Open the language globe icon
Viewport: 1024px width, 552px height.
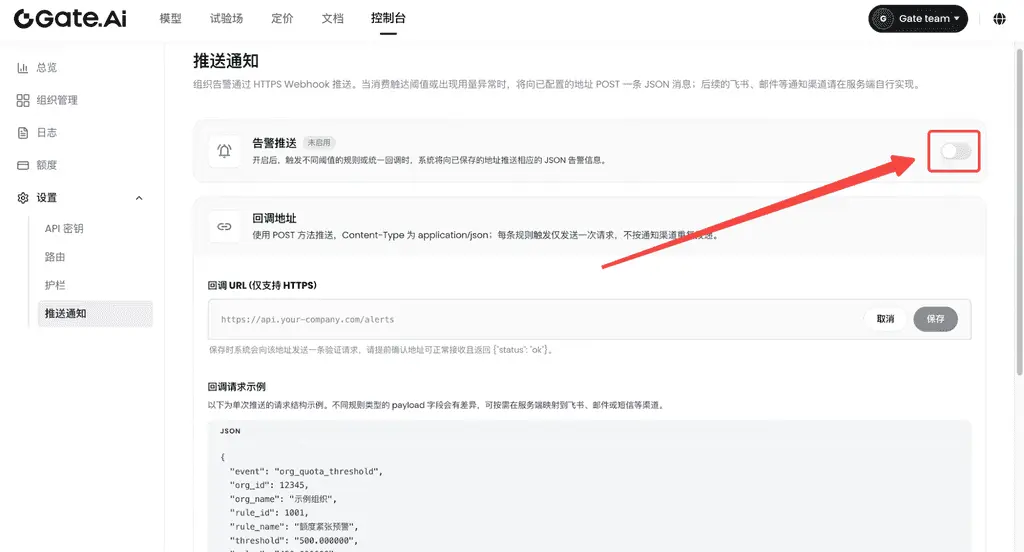999,18
